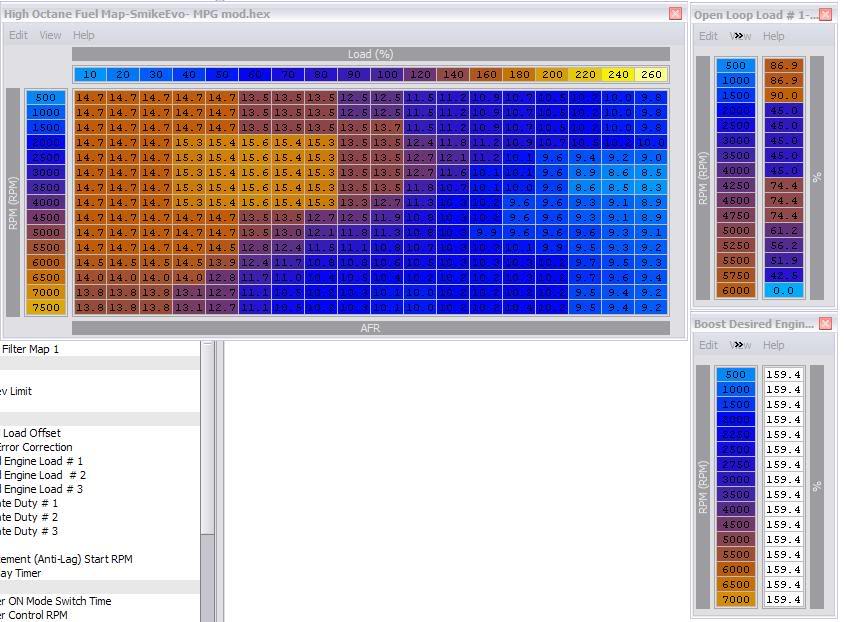Select Load column header 200 in fuel map
The height and width of the screenshot is (622, 844).
552,74
